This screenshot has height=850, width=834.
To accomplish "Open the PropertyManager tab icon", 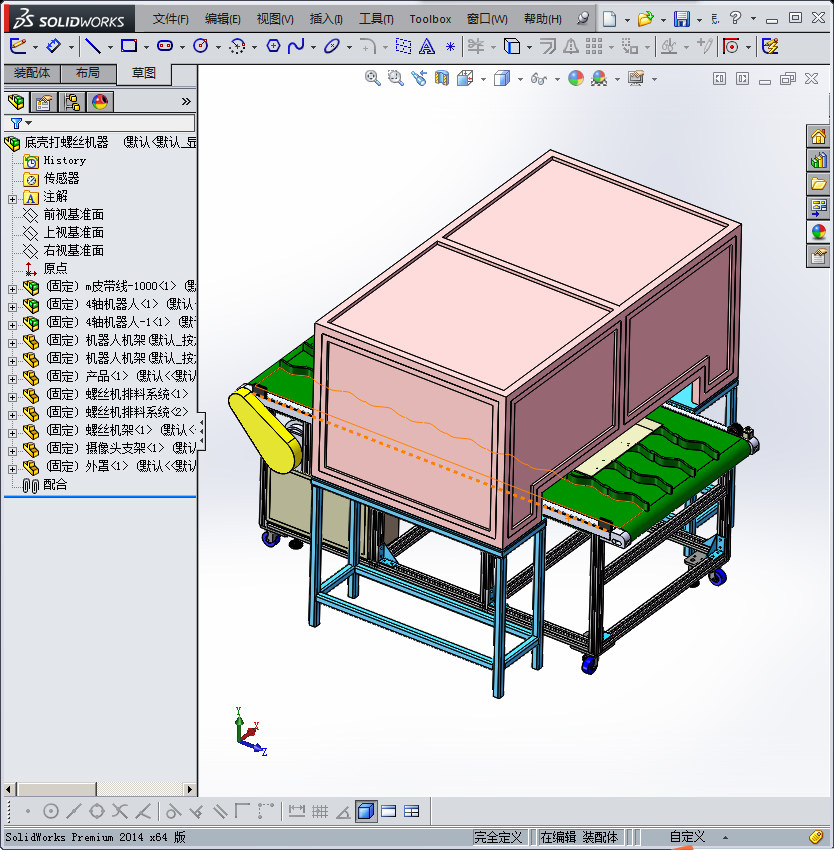I will [44, 102].
